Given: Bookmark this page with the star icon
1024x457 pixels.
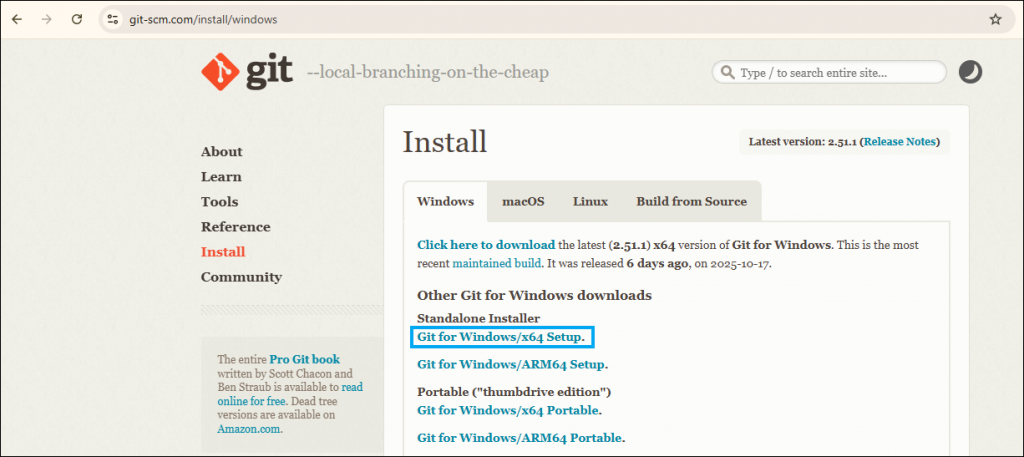Looking at the screenshot, I should click(995, 19).
